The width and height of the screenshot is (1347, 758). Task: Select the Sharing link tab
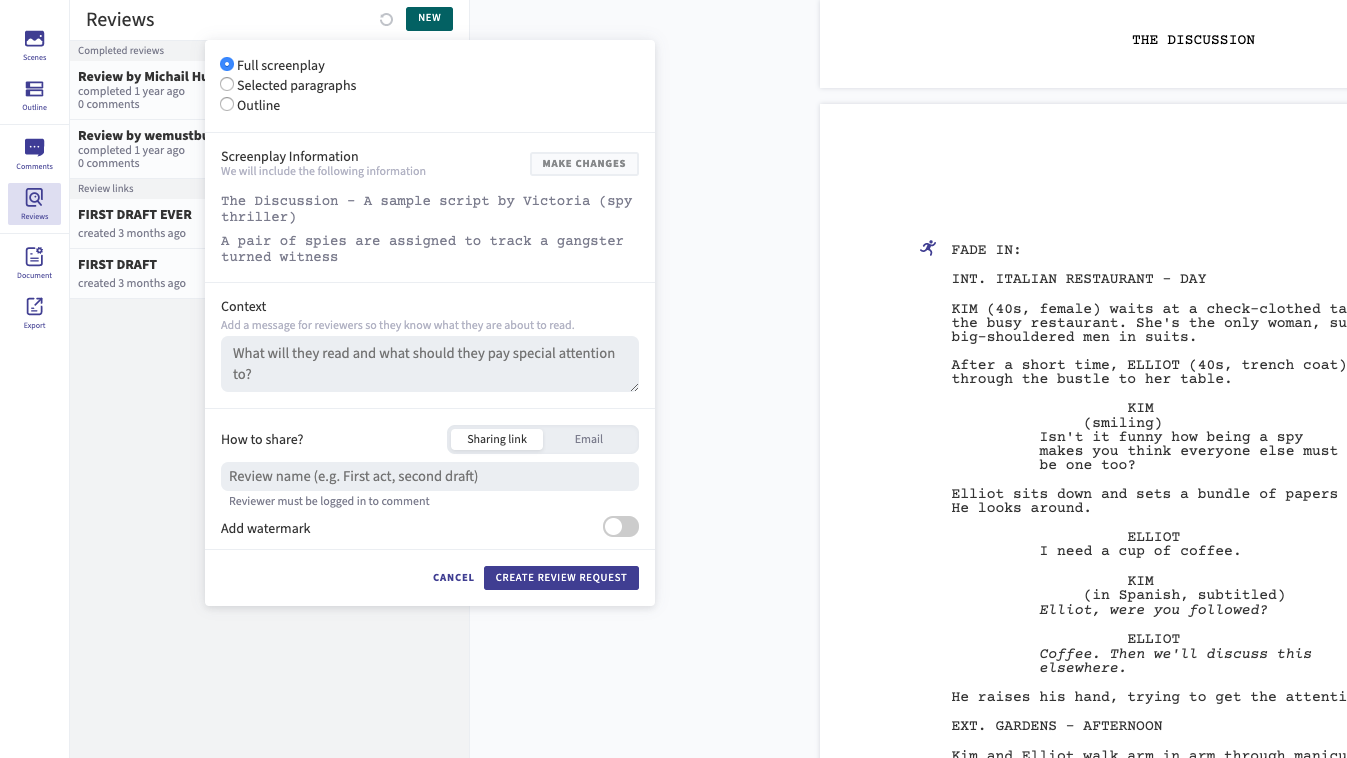tap(497, 439)
